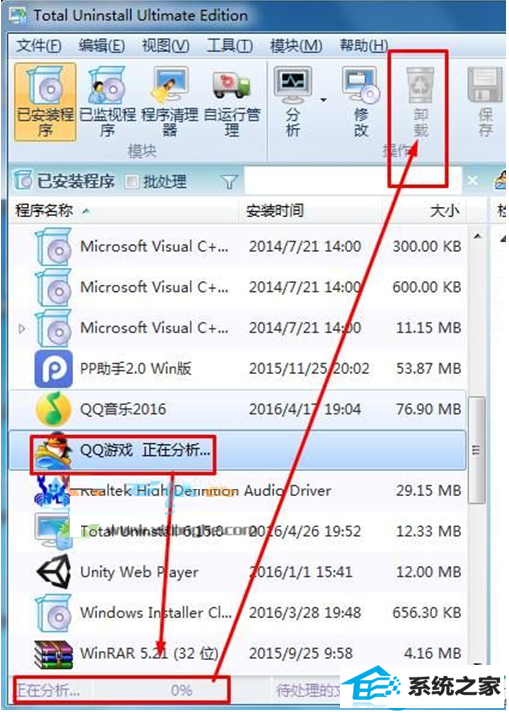Open the 视图(V) menu
This screenshot has width=509, height=713.
point(166,45)
